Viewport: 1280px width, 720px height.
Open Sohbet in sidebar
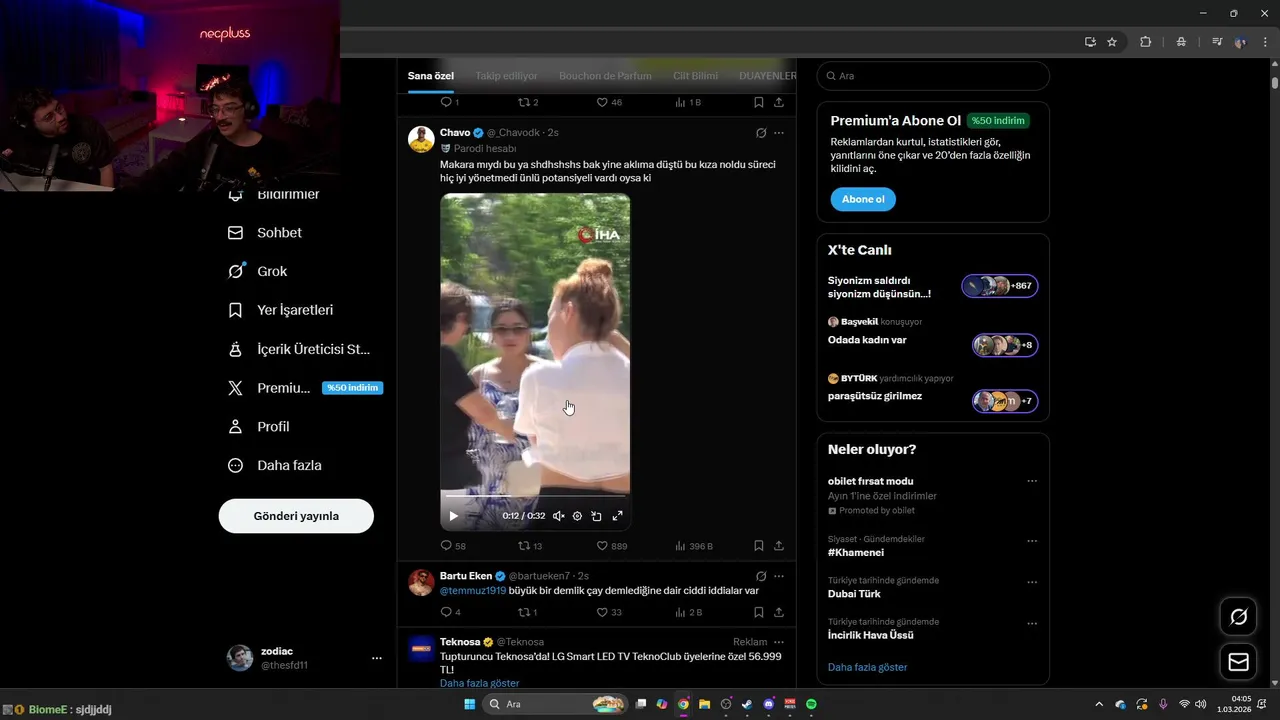tap(266, 233)
